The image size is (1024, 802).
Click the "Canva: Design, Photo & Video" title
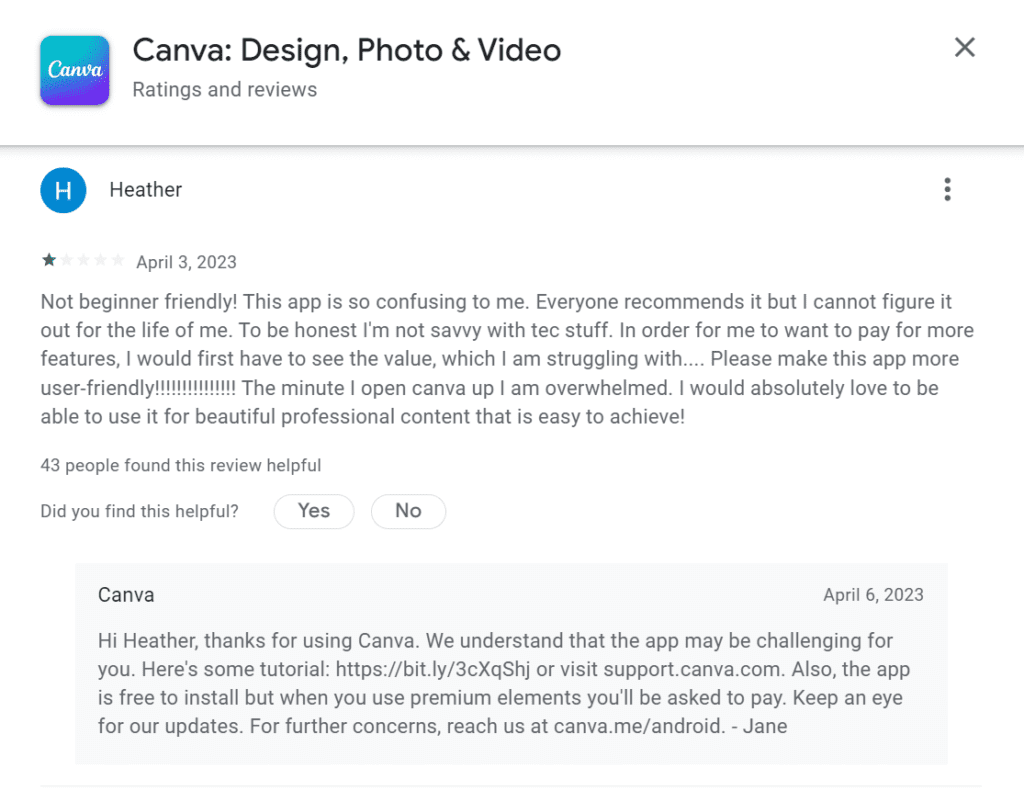(346, 50)
